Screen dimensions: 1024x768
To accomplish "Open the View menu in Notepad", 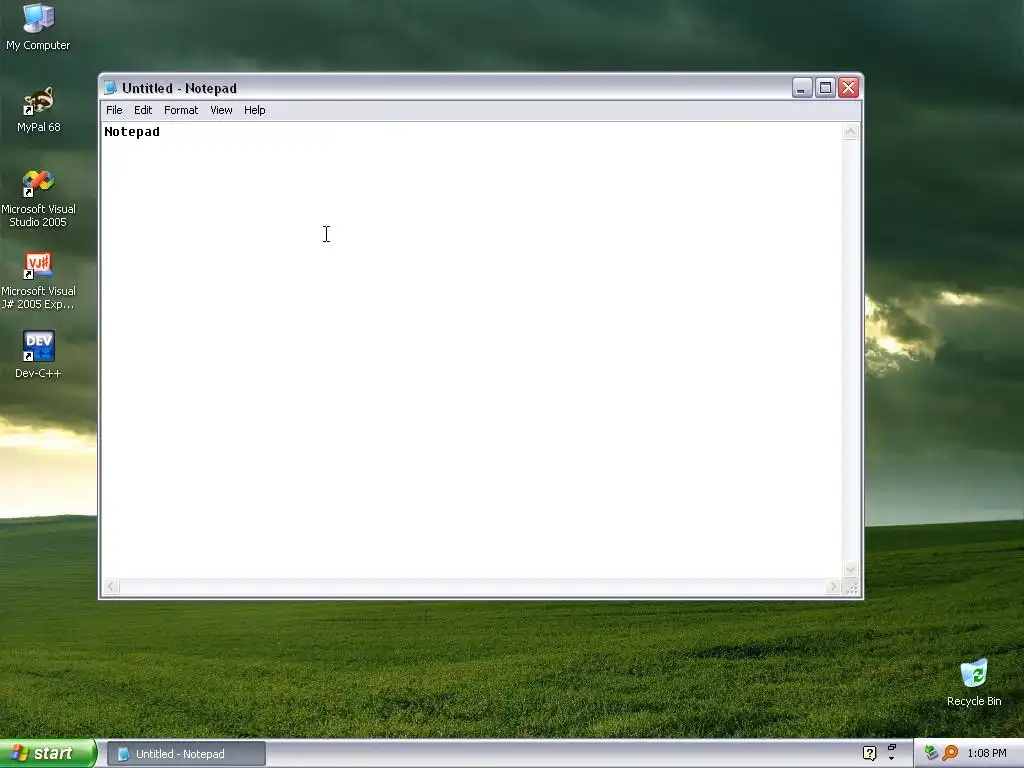I will tap(221, 110).
